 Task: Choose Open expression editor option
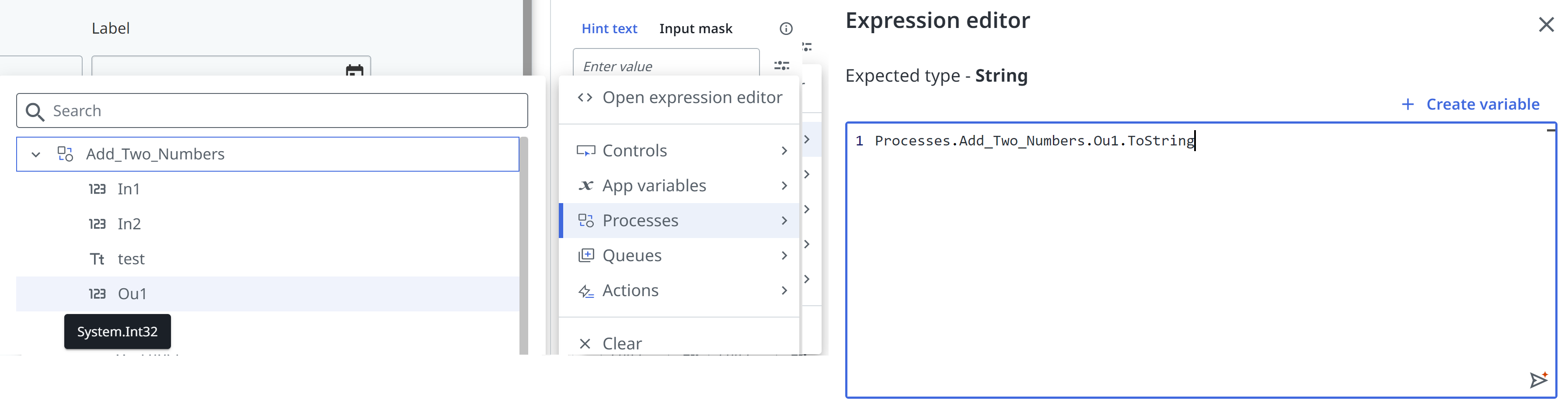coord(691,97)
